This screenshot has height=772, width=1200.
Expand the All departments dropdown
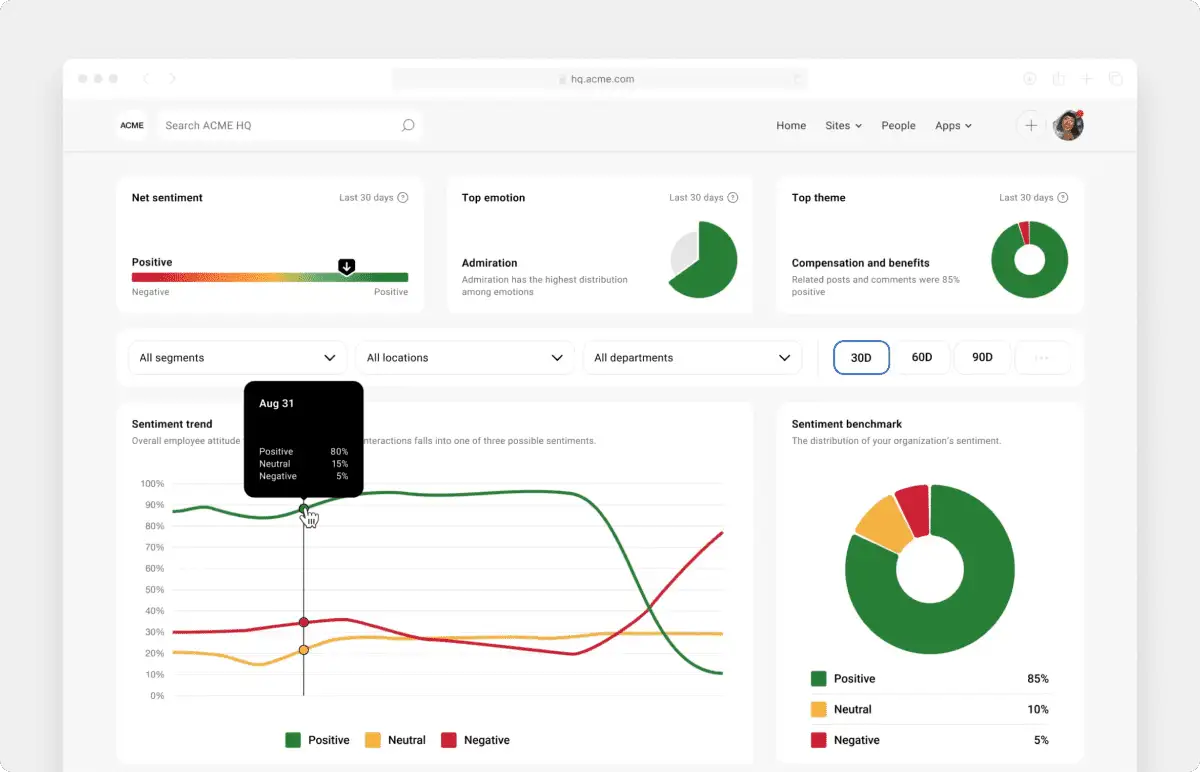tap(692, 358)
